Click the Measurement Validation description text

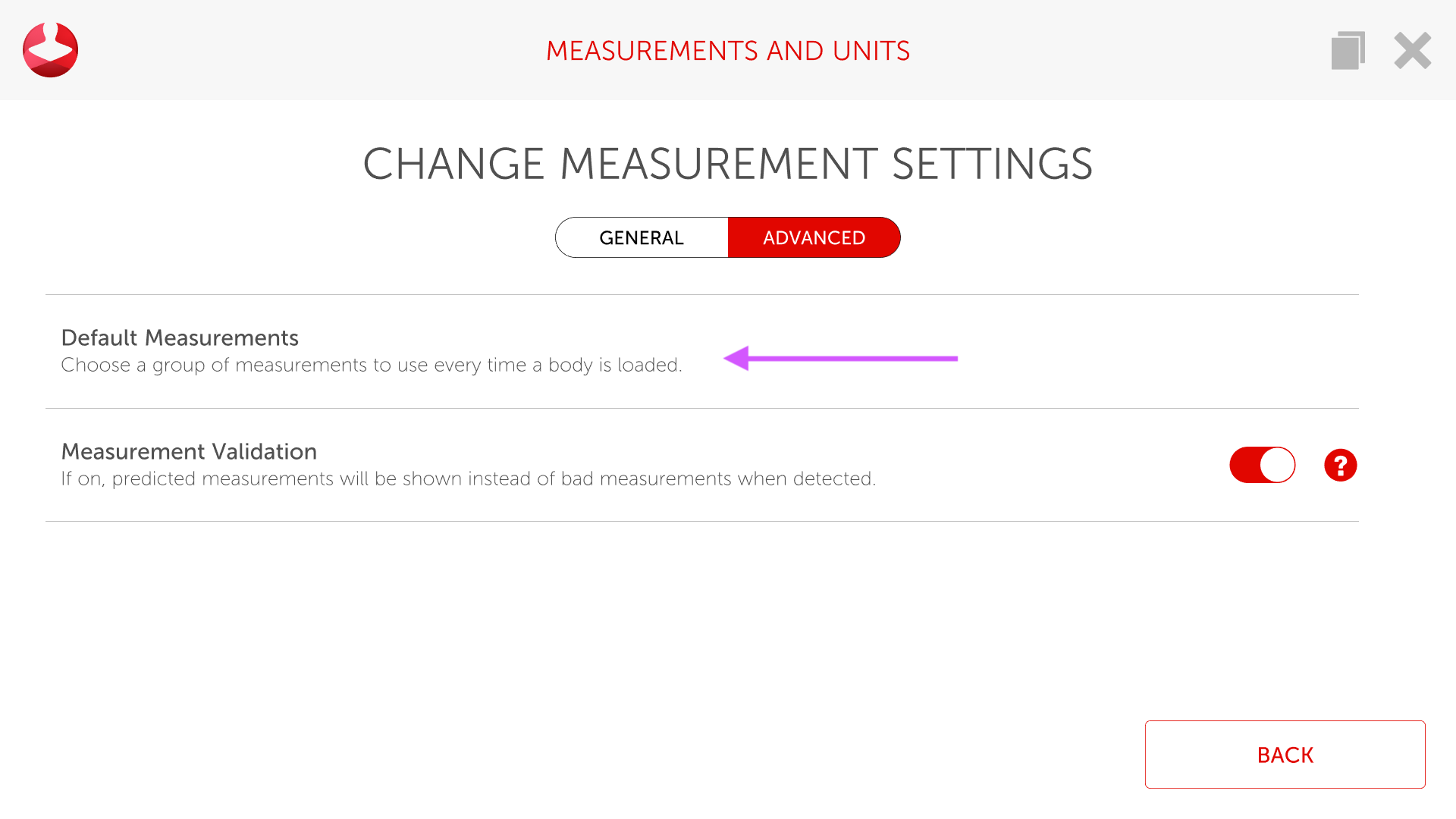(468, 479)
